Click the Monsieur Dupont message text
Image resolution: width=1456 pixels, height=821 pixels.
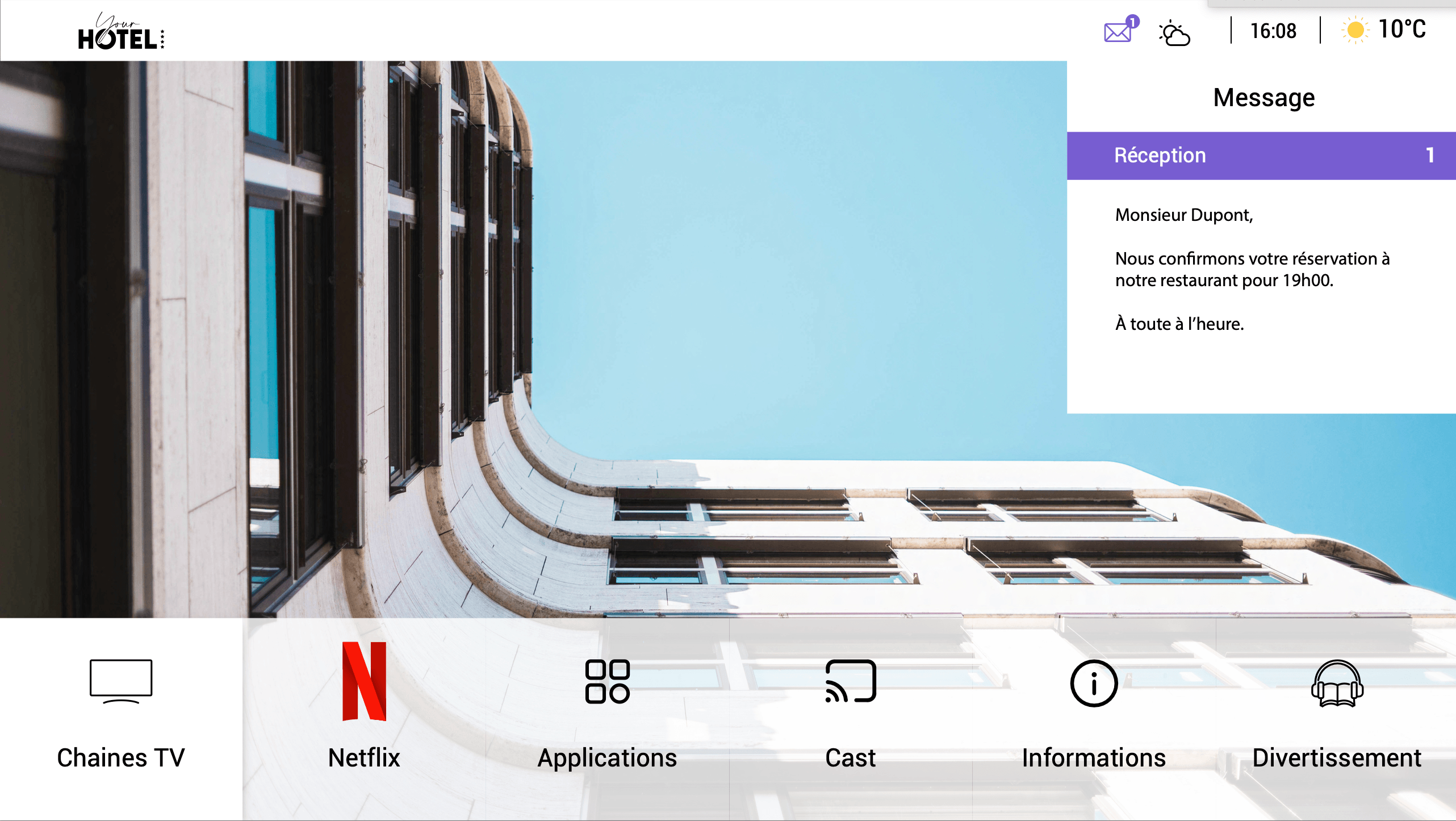1184,215
